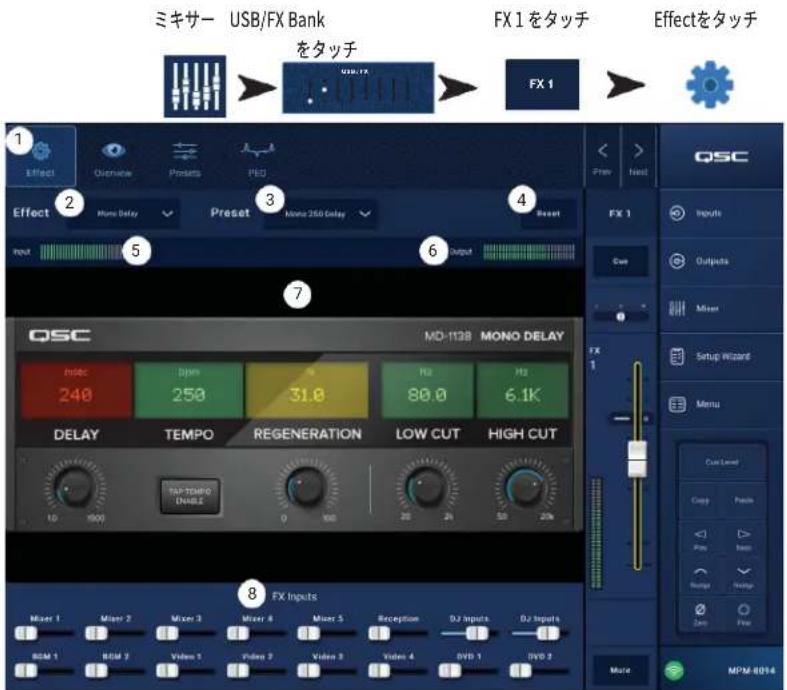This screenshot has height=690, width=787.
Task: Toggle the Mixer 2 FX input switch
Action: [114, 634]
